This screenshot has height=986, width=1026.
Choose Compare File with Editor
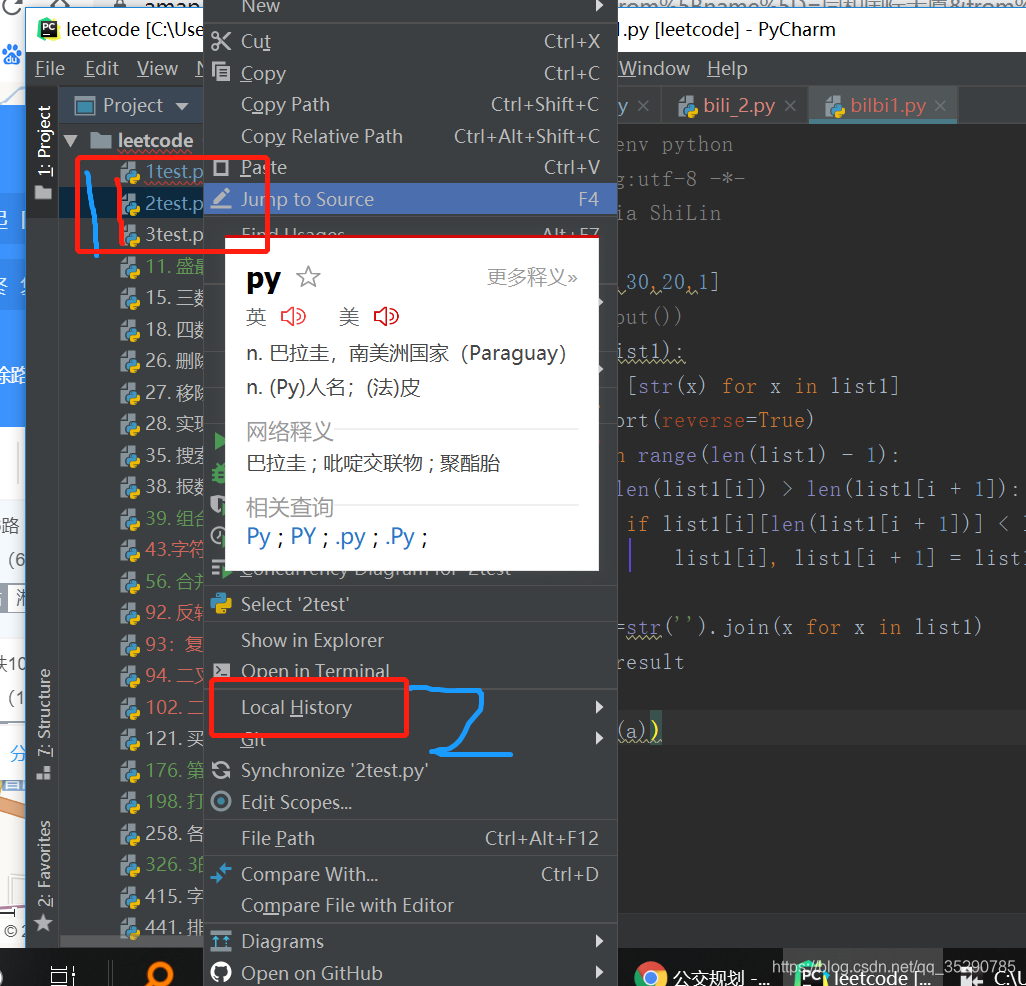[x=410, y=905]
